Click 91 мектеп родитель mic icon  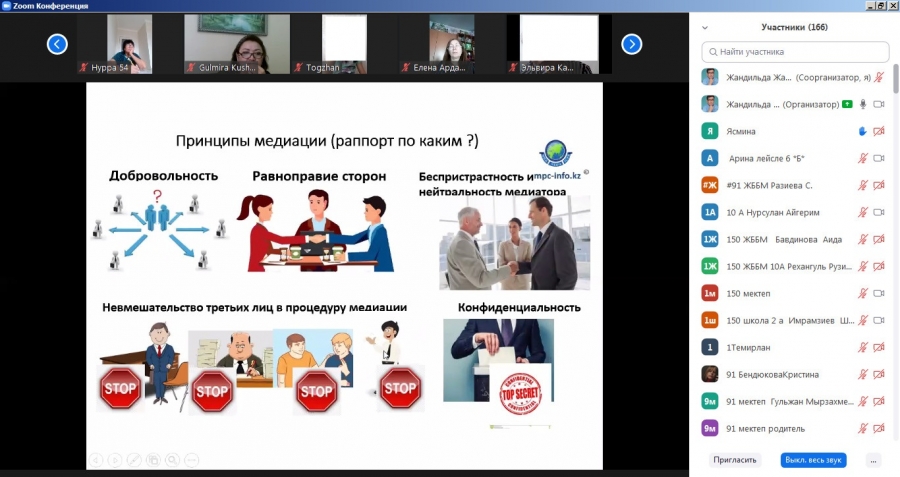863,428
